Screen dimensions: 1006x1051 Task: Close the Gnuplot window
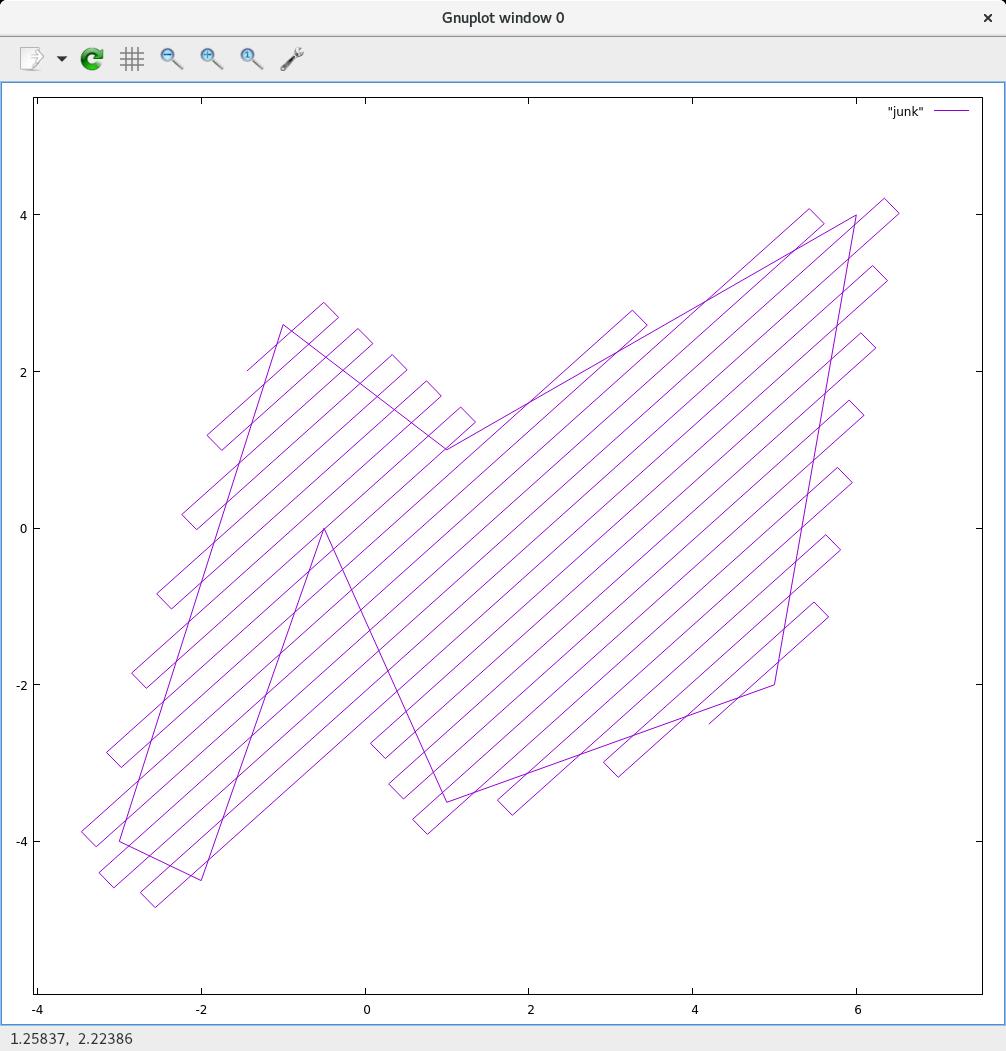[x=987, y=18]
